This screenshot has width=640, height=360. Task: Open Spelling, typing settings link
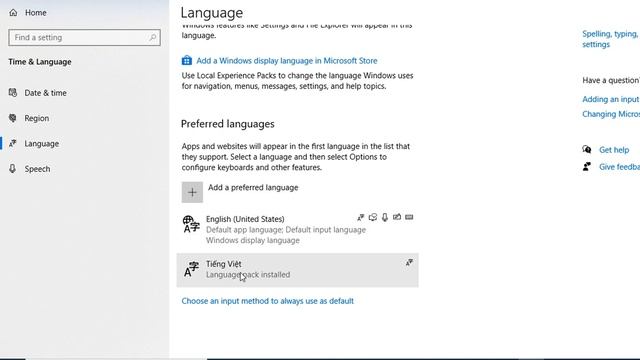click(611, 39)
